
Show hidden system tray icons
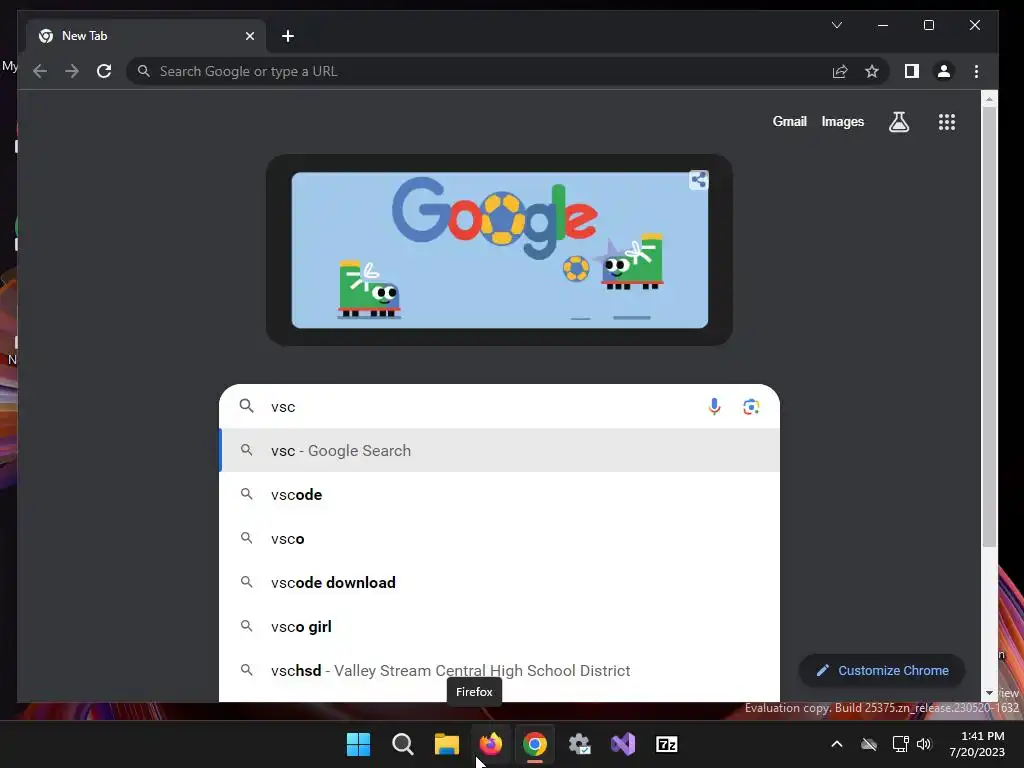tap(837, 744)
